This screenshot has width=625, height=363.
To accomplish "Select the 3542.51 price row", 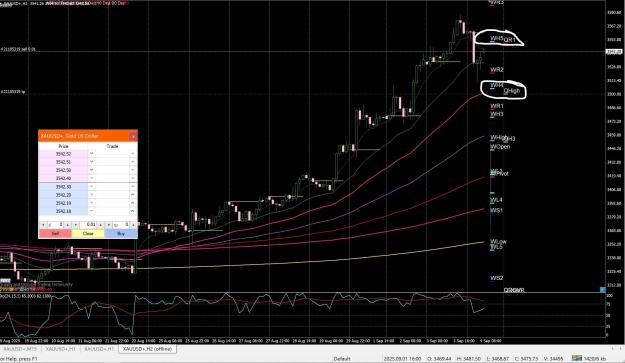I will coord(63,162).
